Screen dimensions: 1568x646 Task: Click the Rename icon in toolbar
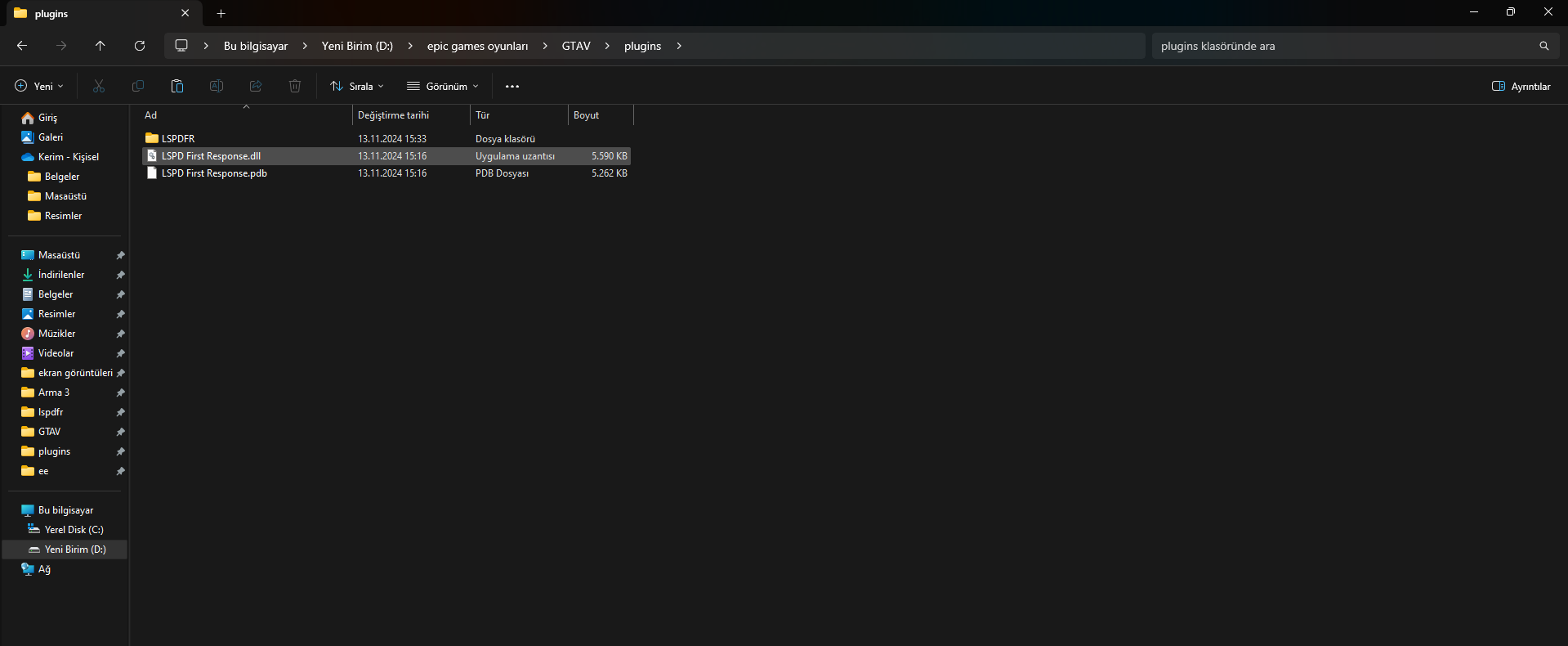coord(217,86)
